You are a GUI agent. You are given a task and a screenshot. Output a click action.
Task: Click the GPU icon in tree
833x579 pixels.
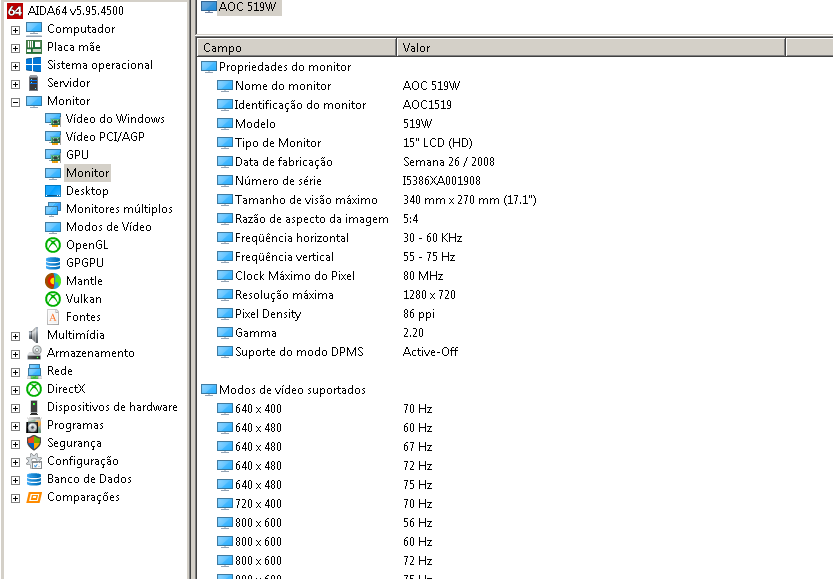(53, 155)
